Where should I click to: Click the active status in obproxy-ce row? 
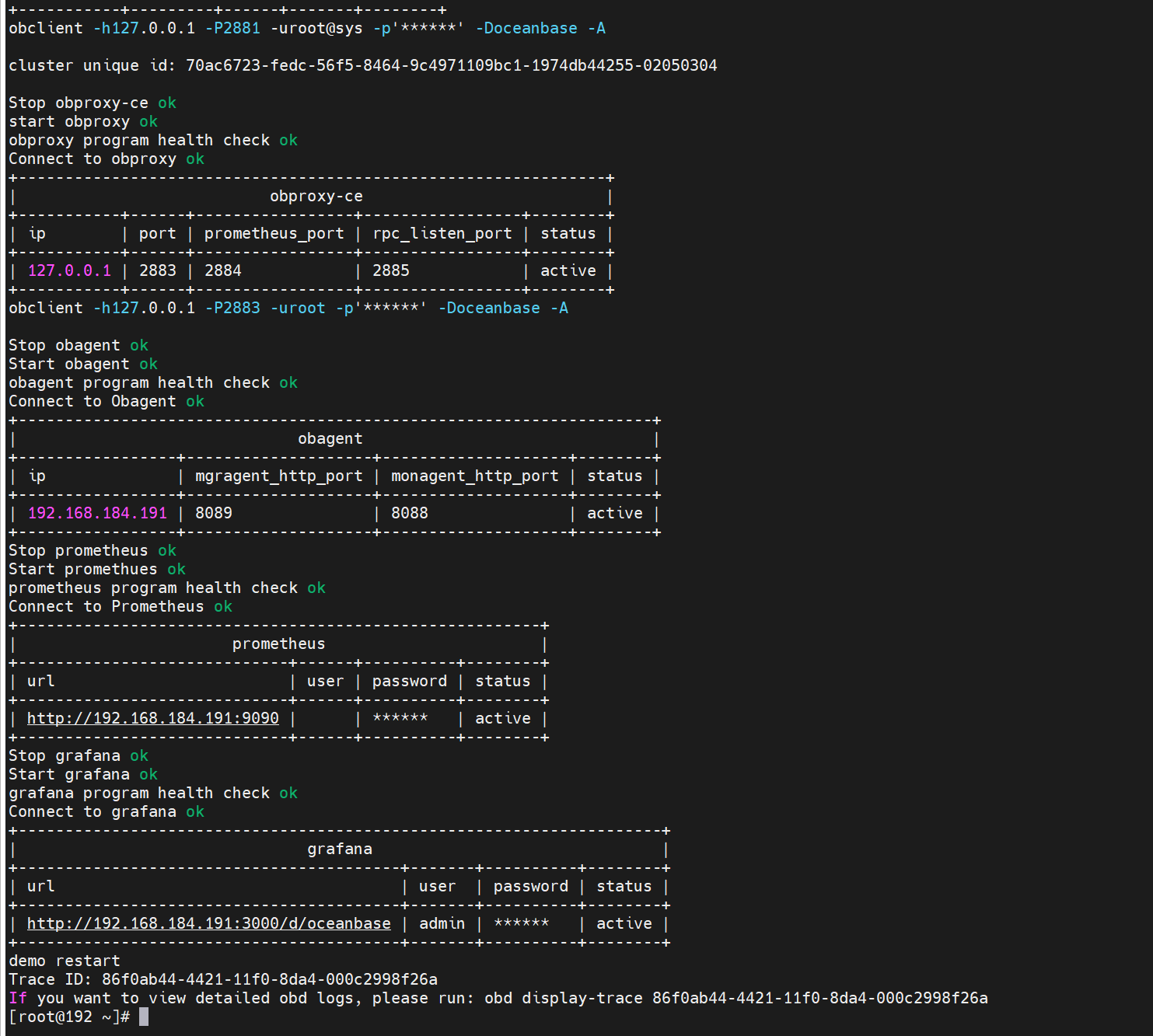coord(568,270)
